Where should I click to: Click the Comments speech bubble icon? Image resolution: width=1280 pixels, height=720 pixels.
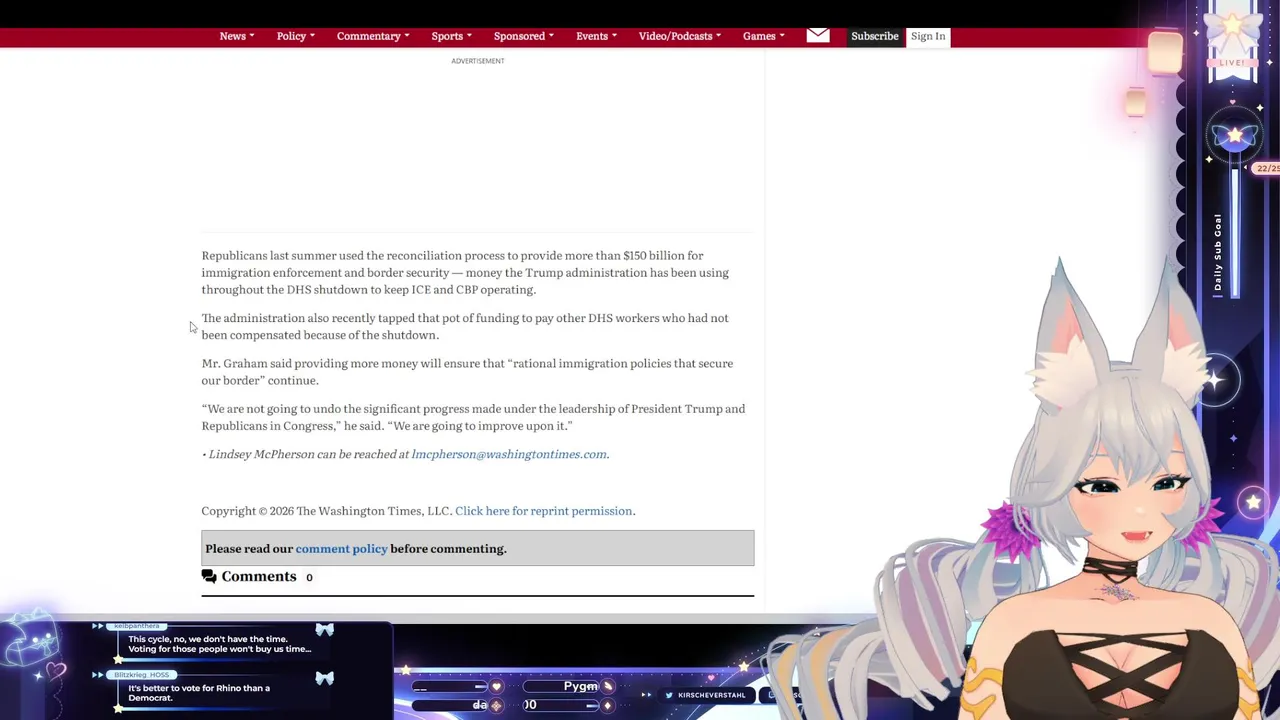pyautogui.click(x=209, y=577)
